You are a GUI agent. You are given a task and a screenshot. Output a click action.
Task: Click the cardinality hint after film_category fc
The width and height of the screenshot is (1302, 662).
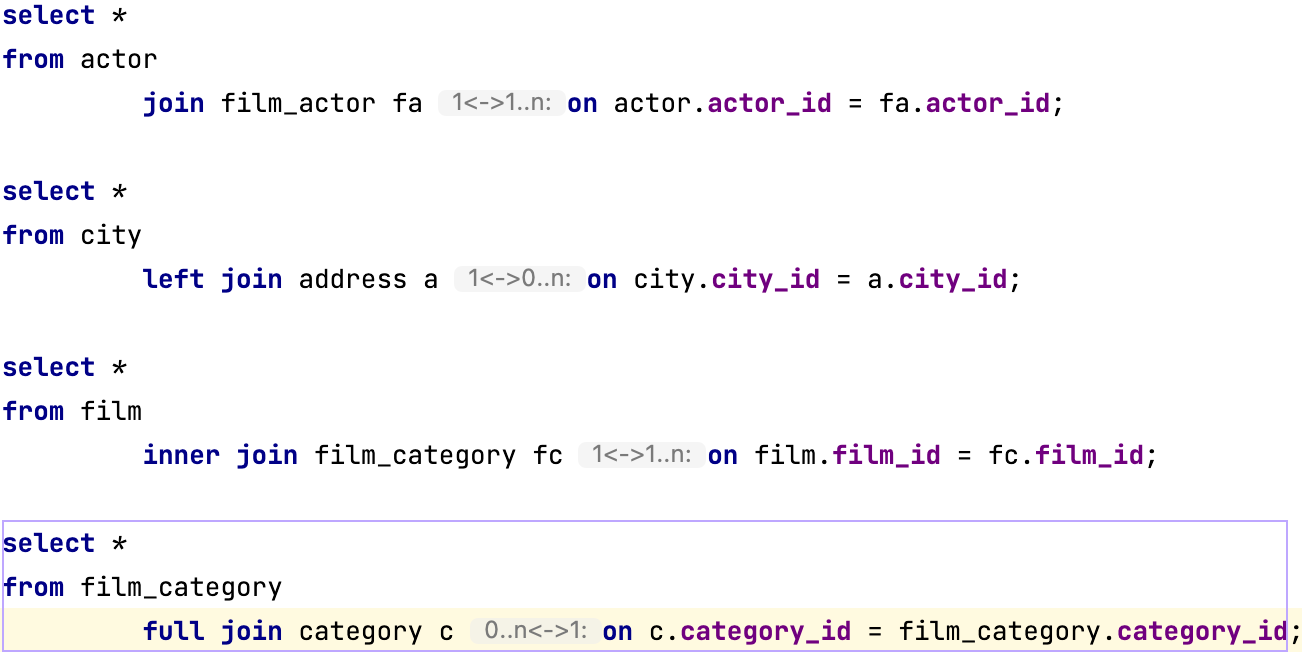click(x=642, y=455)
